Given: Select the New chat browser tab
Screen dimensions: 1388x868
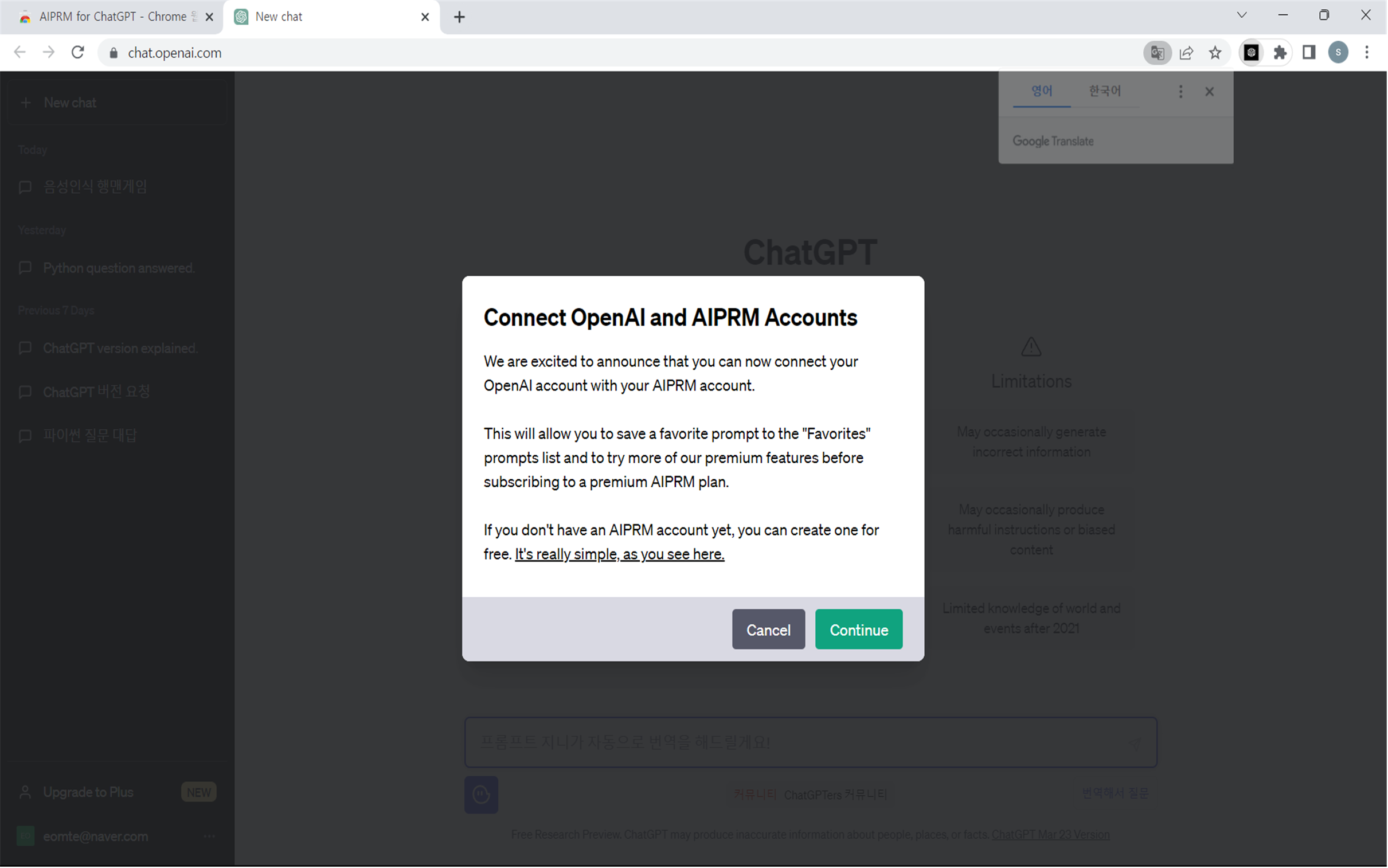Looking at the screenshot, I should 330,17.
